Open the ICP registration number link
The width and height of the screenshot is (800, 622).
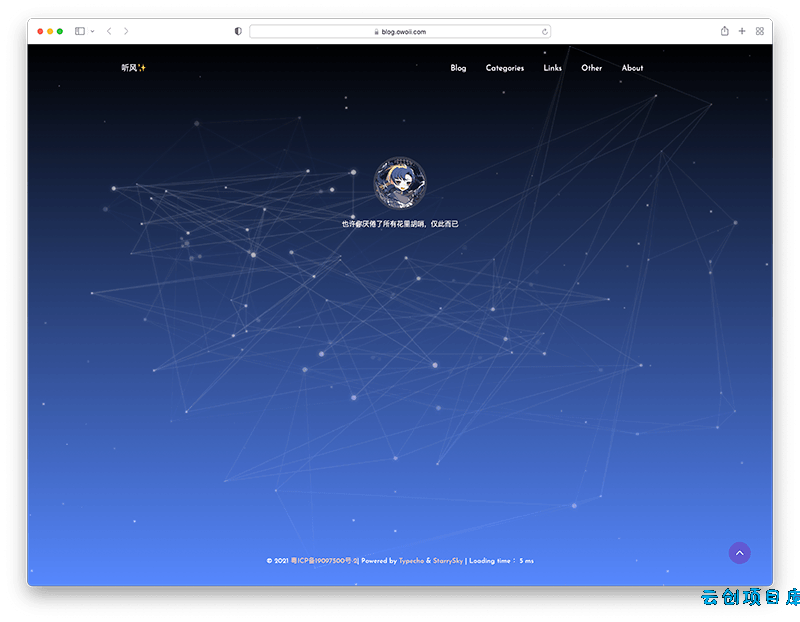pos(324,561)
